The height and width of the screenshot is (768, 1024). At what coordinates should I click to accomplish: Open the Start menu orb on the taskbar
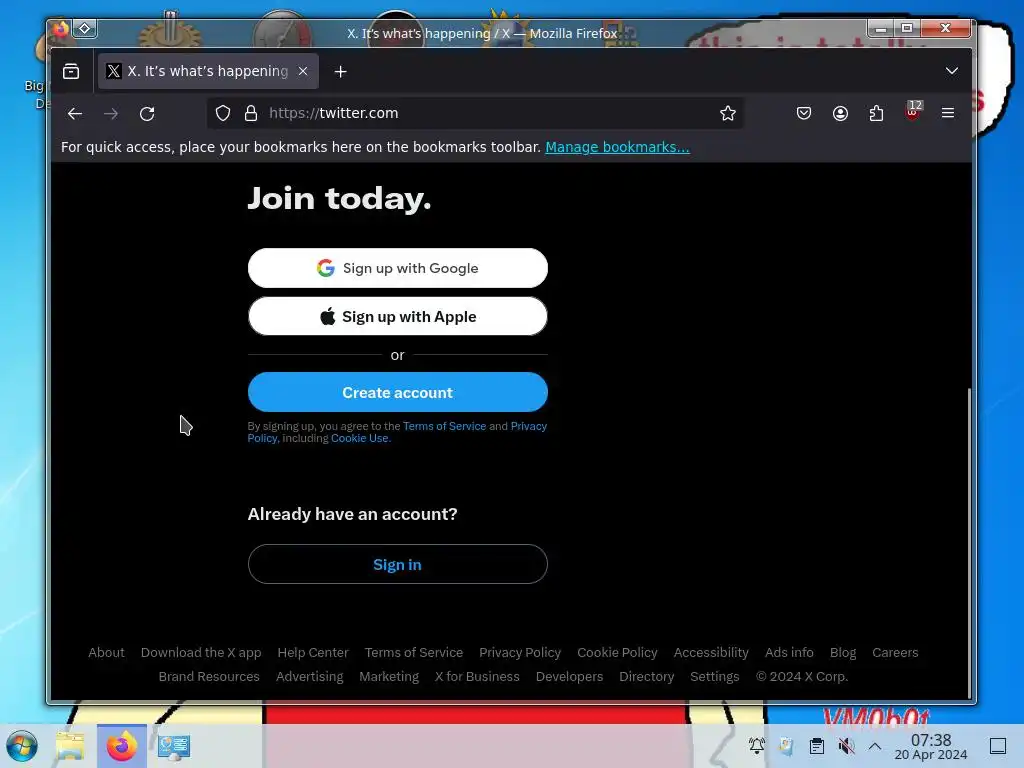(x=22, y=746)
